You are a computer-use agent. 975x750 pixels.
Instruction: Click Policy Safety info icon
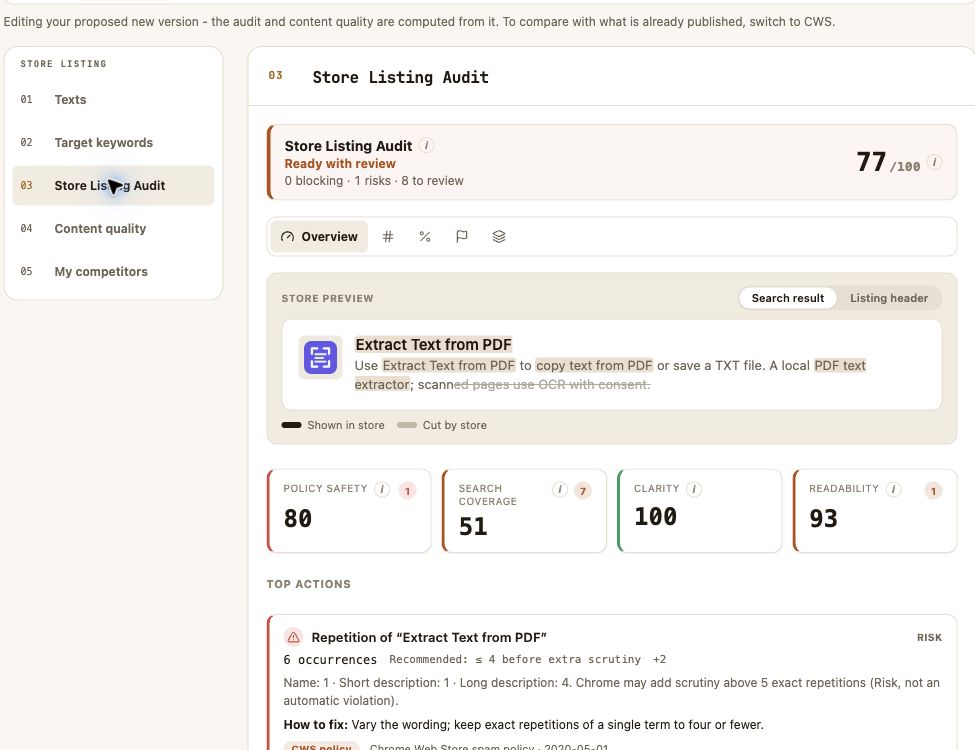[x=382, y=489]
